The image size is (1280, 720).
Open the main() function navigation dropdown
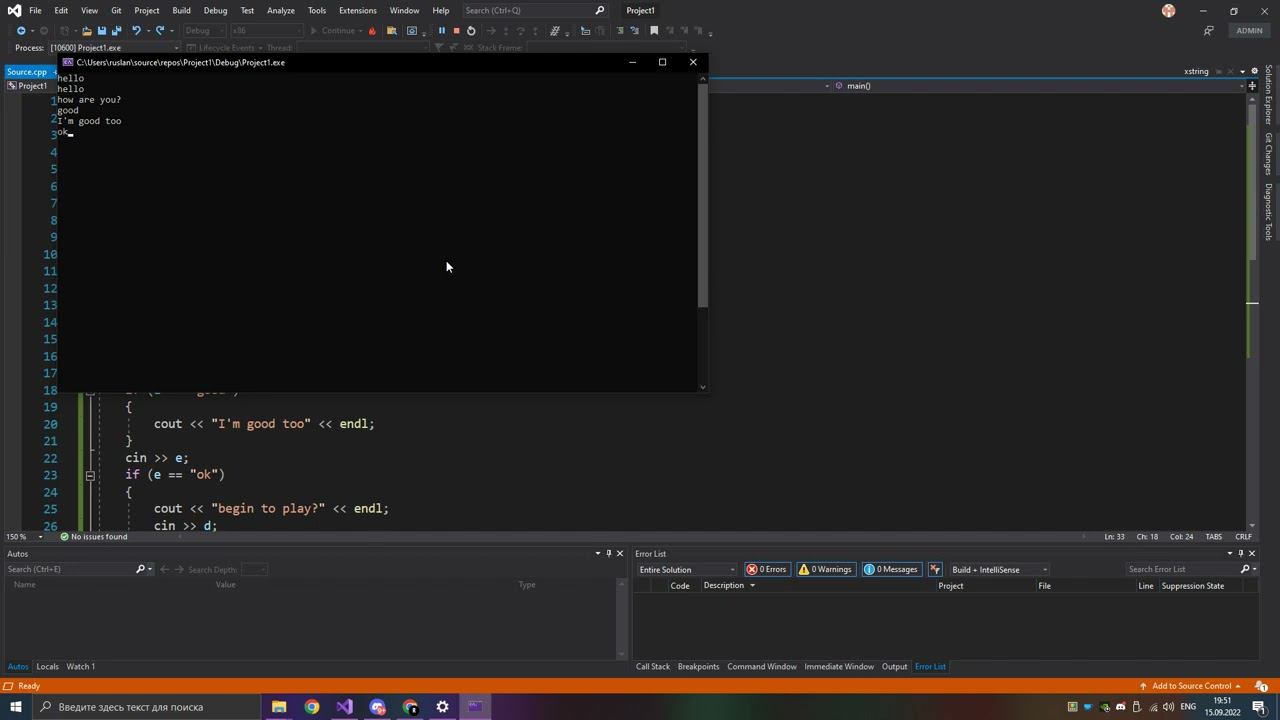(1040, 86)
